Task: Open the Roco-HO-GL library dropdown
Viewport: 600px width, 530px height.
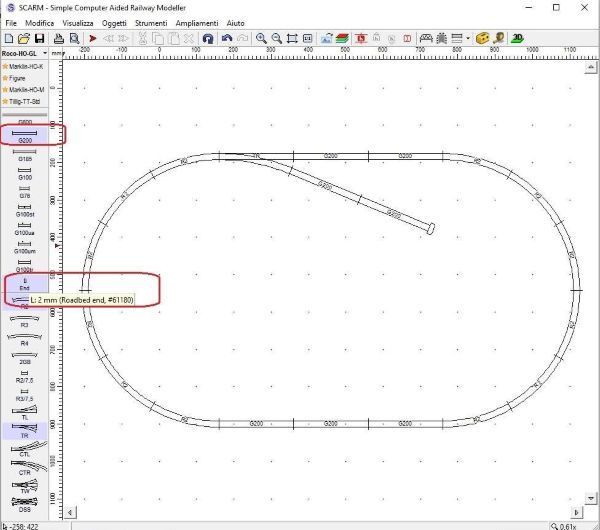Action: coord(25,53)
